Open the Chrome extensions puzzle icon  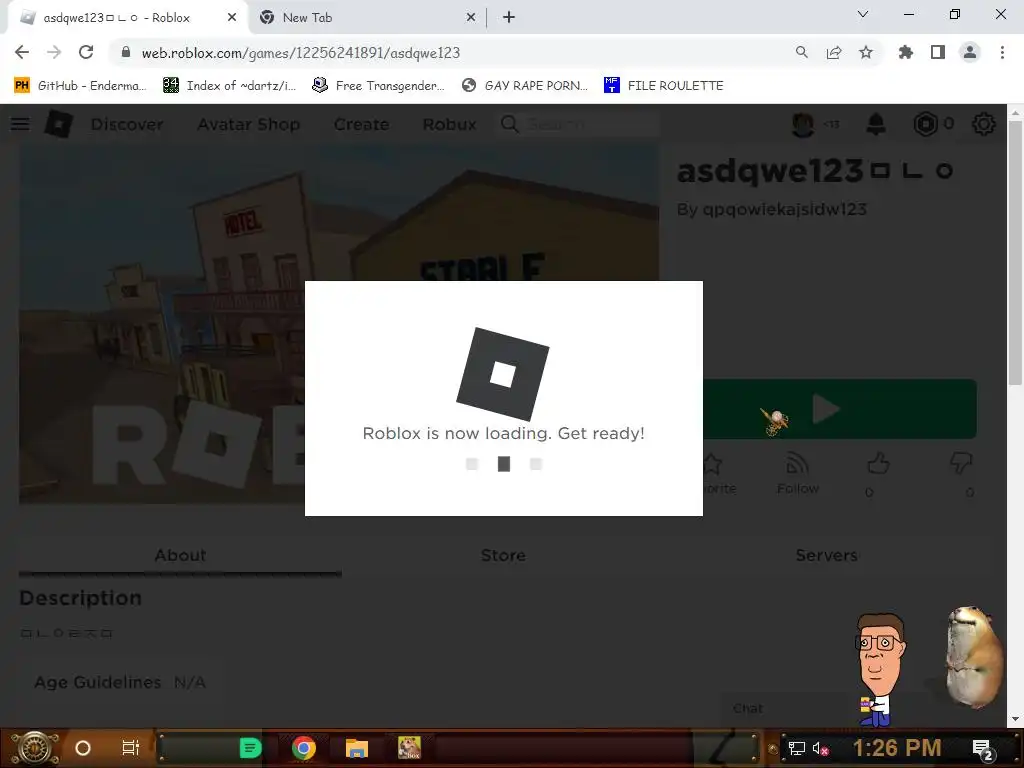906,52
